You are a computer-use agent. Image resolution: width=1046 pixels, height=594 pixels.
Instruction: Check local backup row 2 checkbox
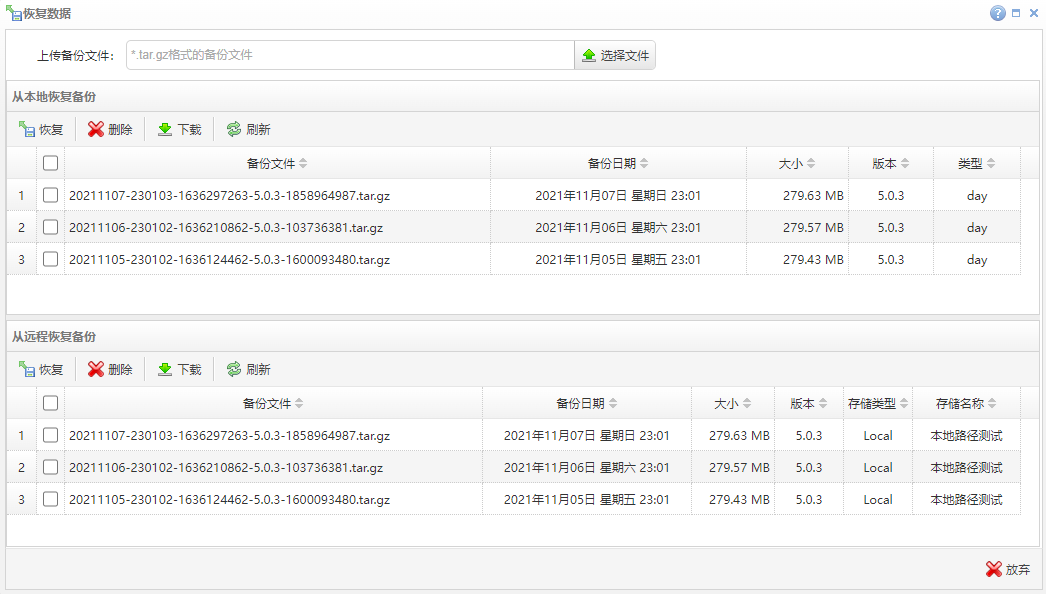coord(51,227)
